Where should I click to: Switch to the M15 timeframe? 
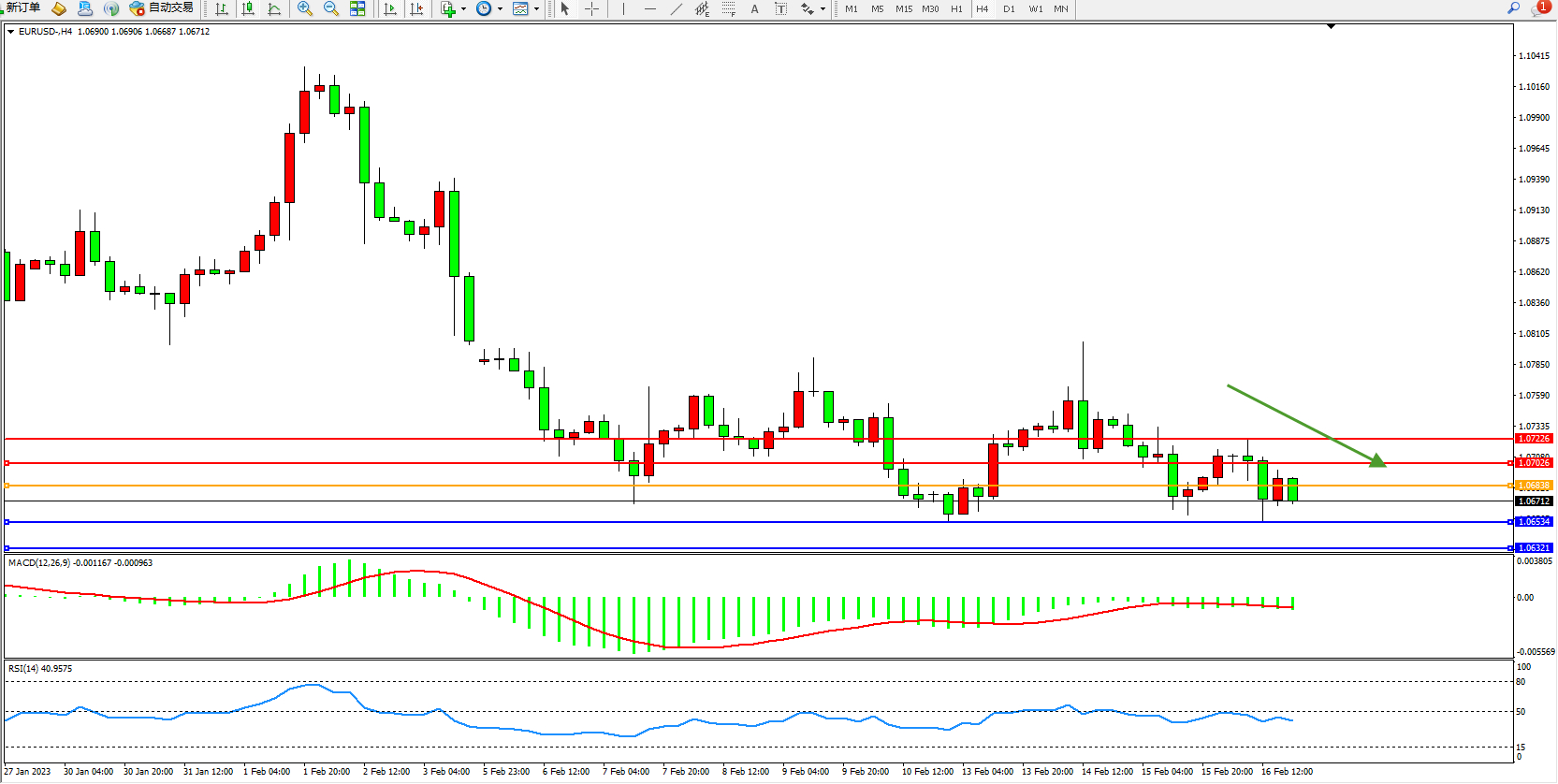point(903,8)
